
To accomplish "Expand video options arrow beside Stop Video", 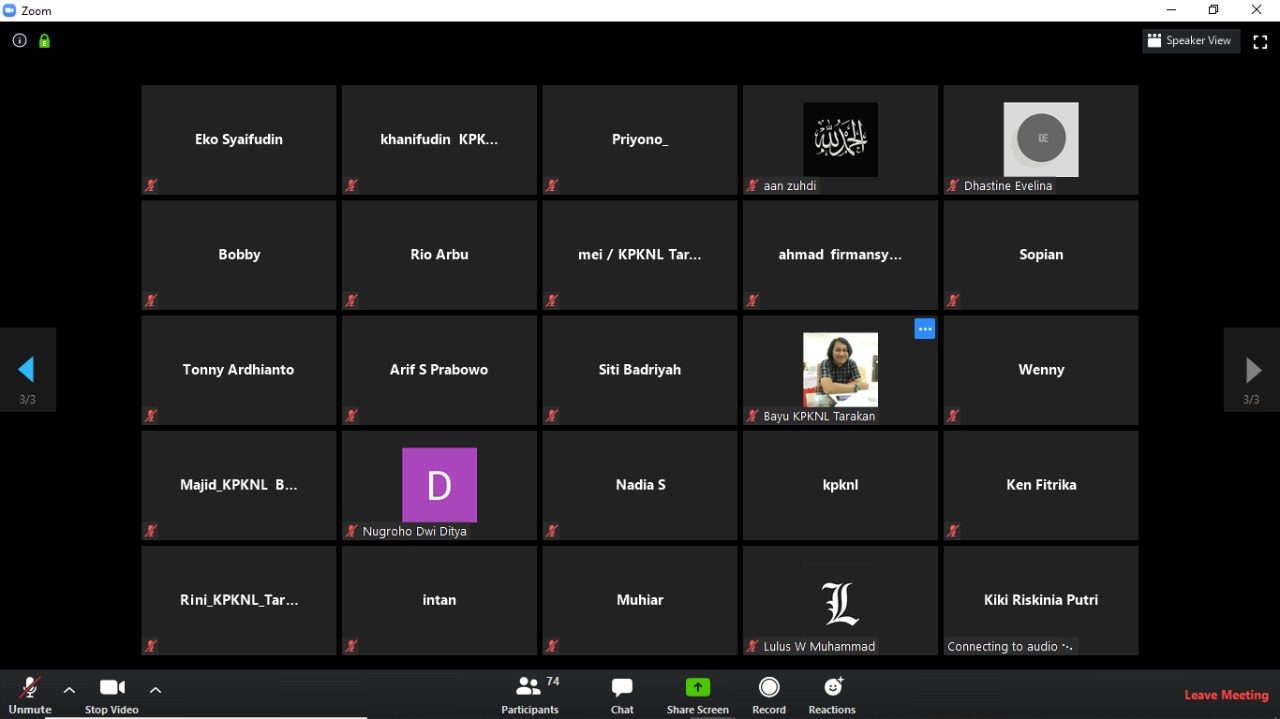I will pyautogui.click(x=155, y=689).
